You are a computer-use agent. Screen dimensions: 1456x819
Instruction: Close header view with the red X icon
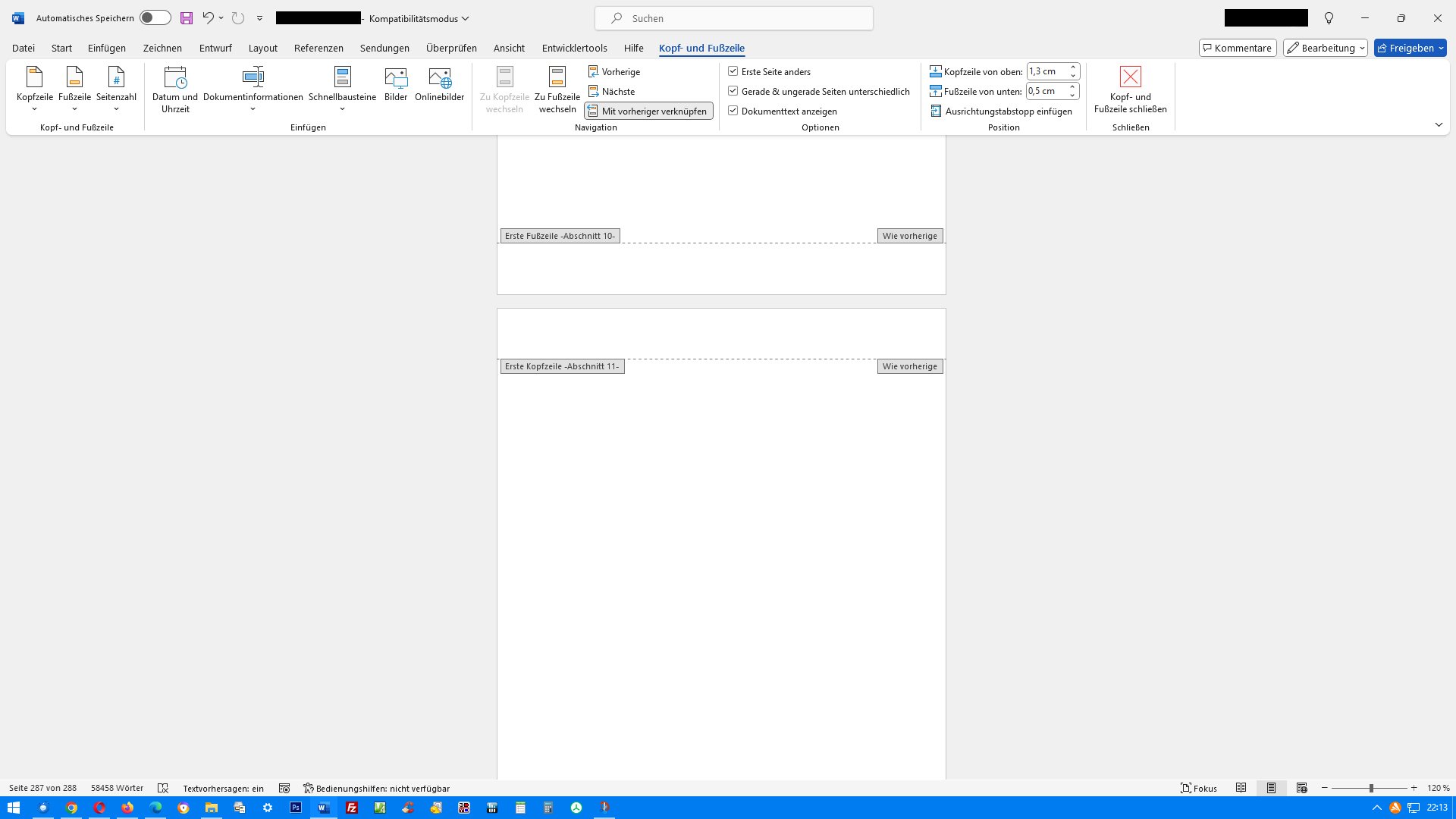coord(1130,77)
